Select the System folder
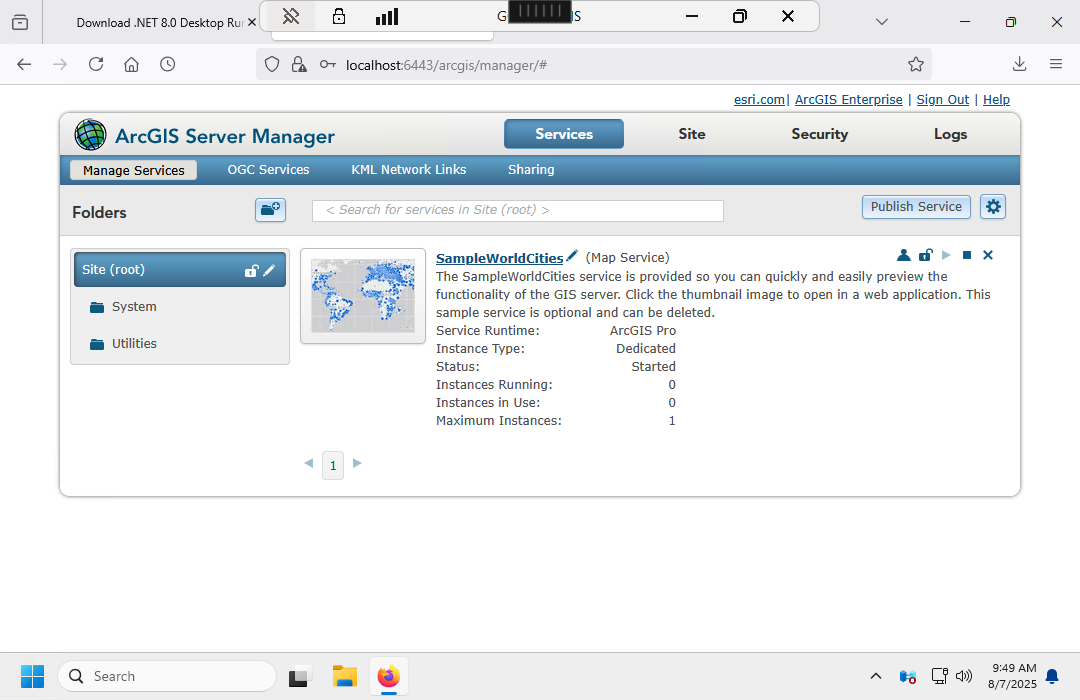 pyautogui.click(x=134, y=307)
